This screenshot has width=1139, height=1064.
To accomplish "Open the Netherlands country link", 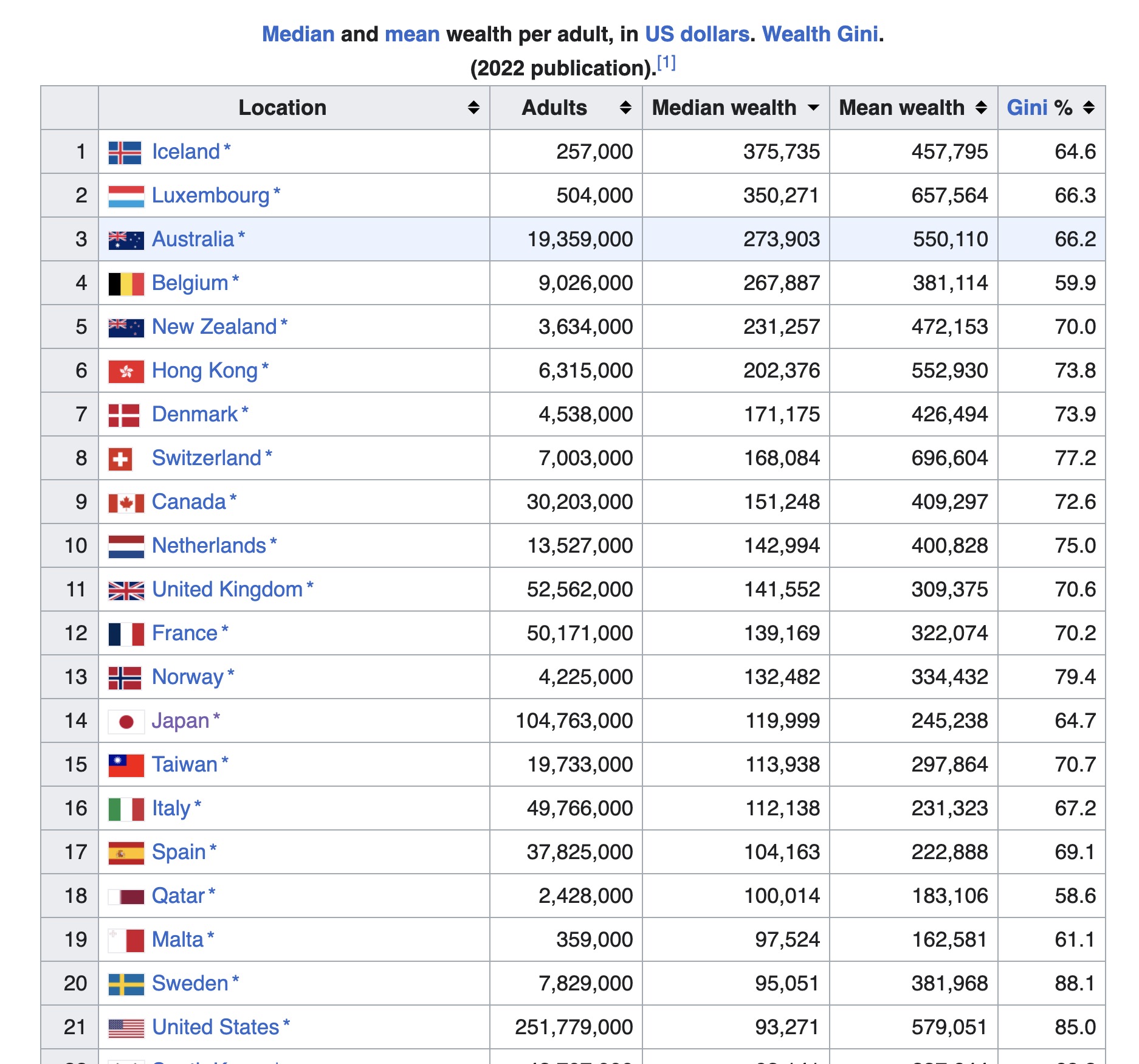I will [208, 545].
